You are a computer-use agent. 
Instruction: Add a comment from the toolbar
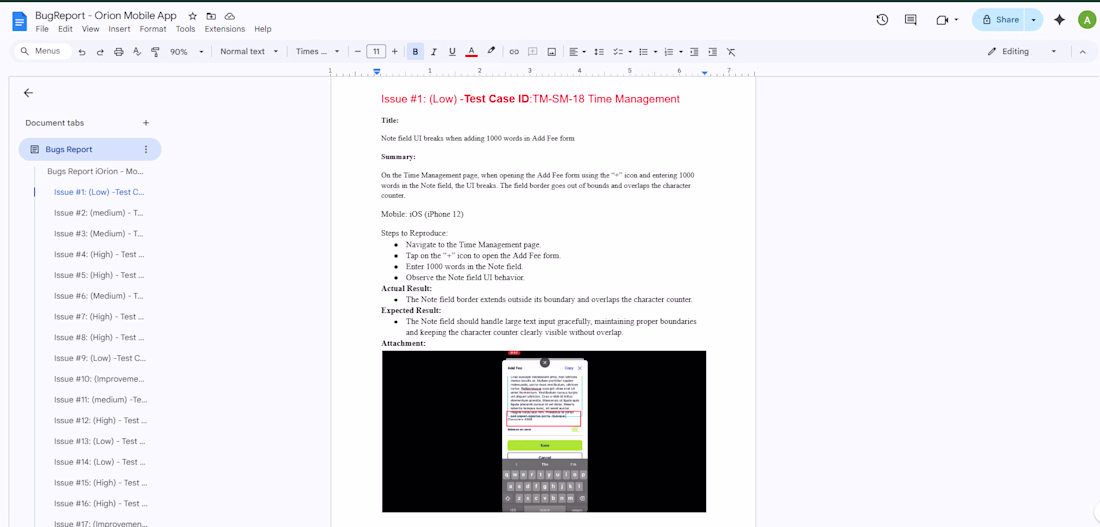532,51
